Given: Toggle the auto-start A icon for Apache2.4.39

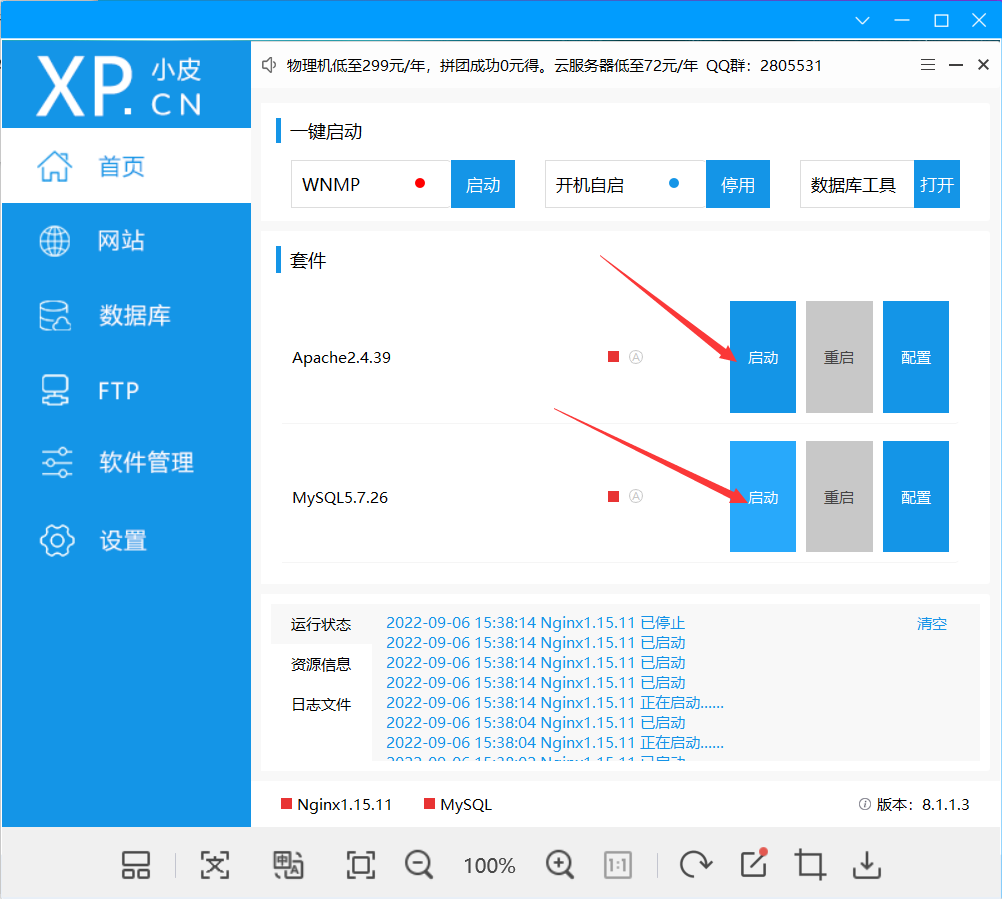Looking at the screenshot, I should click(x=636, y=357).
